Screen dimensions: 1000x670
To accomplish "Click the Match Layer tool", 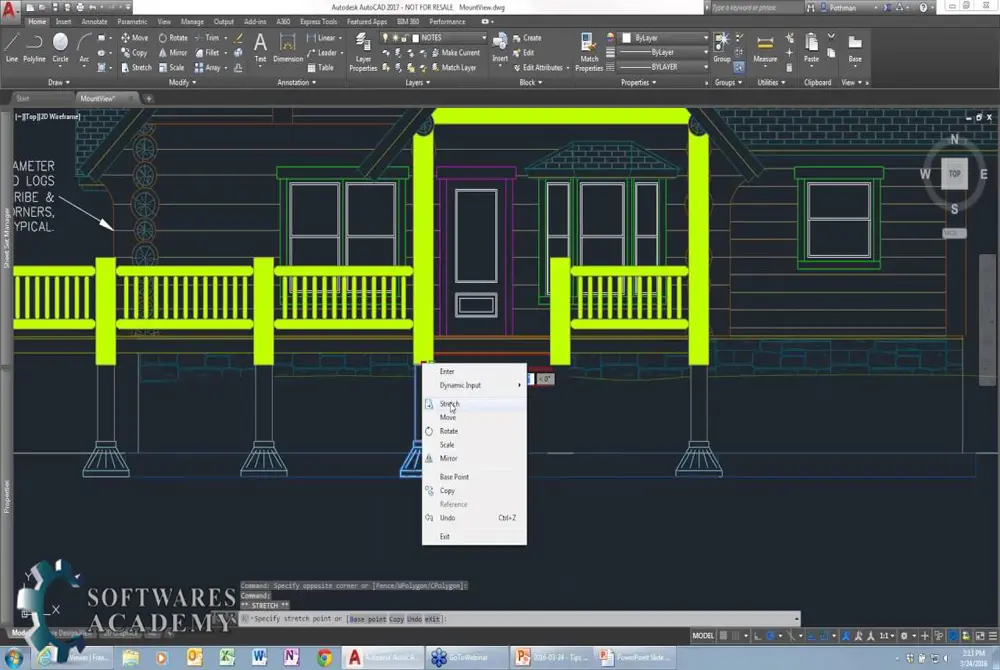I will click(x=453, y=68).
